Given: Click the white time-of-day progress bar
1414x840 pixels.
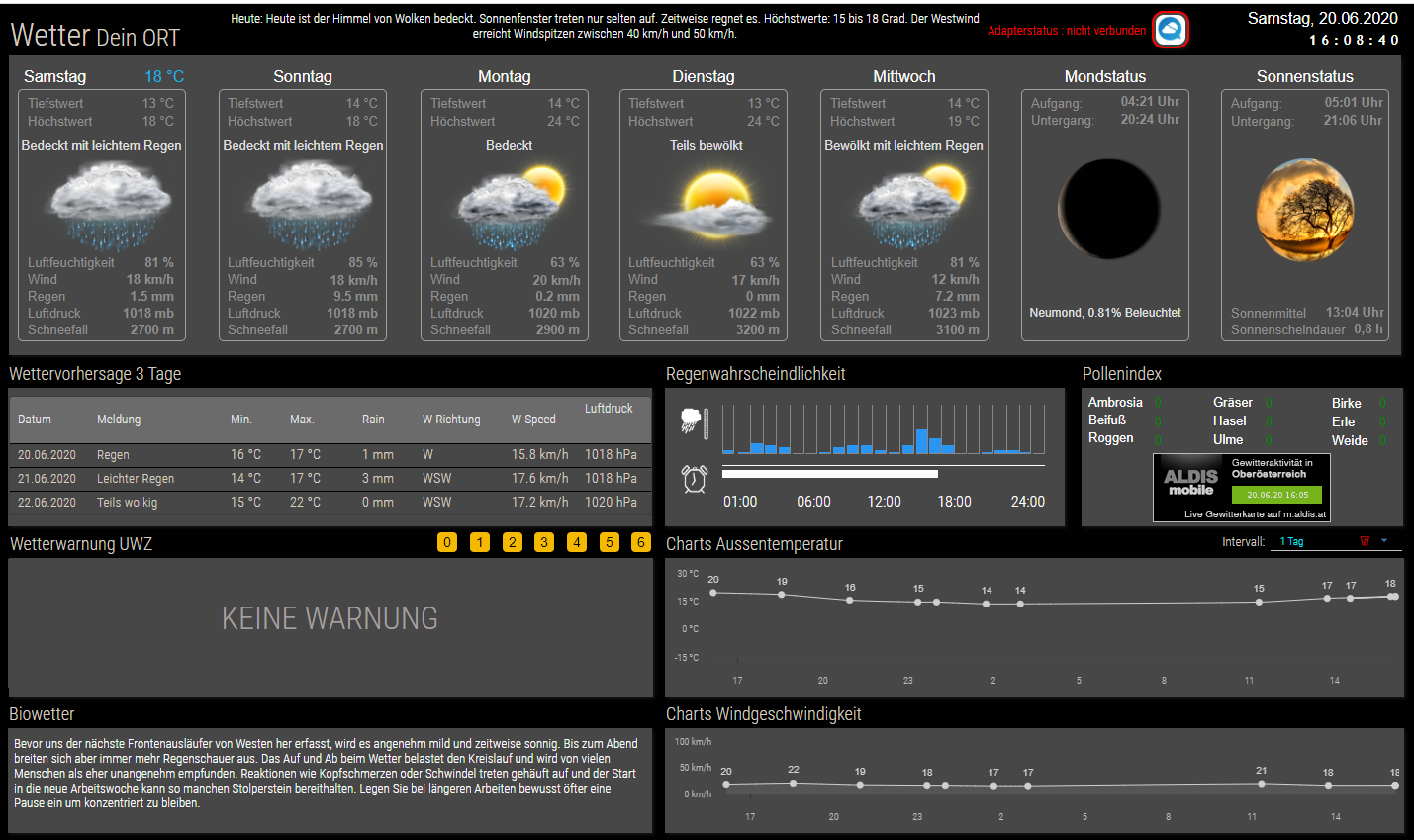Looking at the screenshot, I should (829, 474).
